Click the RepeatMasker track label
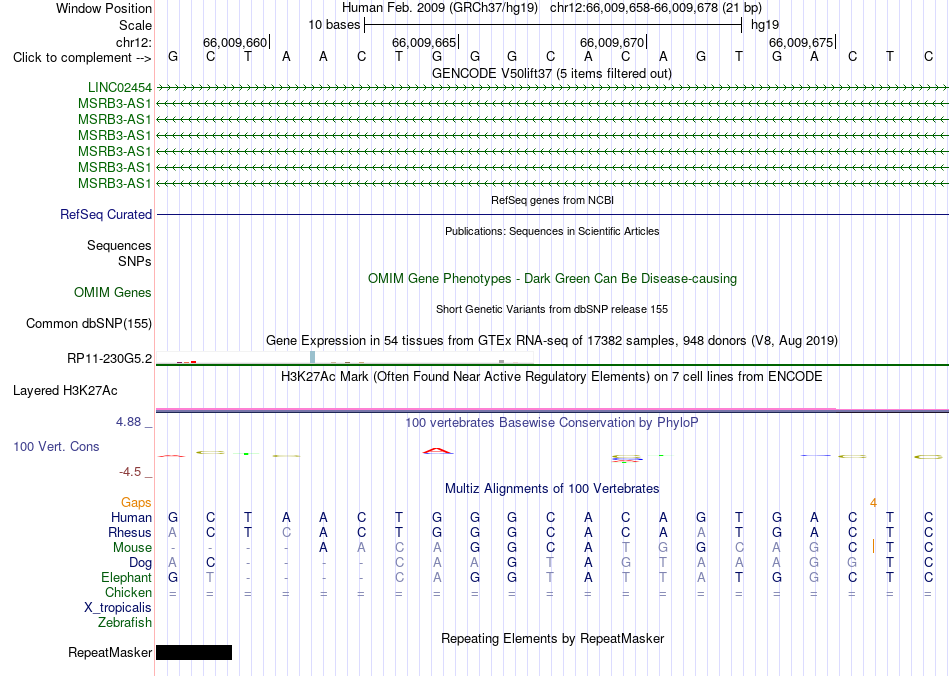This screenshot has height=676, width=950. point(110,652)
